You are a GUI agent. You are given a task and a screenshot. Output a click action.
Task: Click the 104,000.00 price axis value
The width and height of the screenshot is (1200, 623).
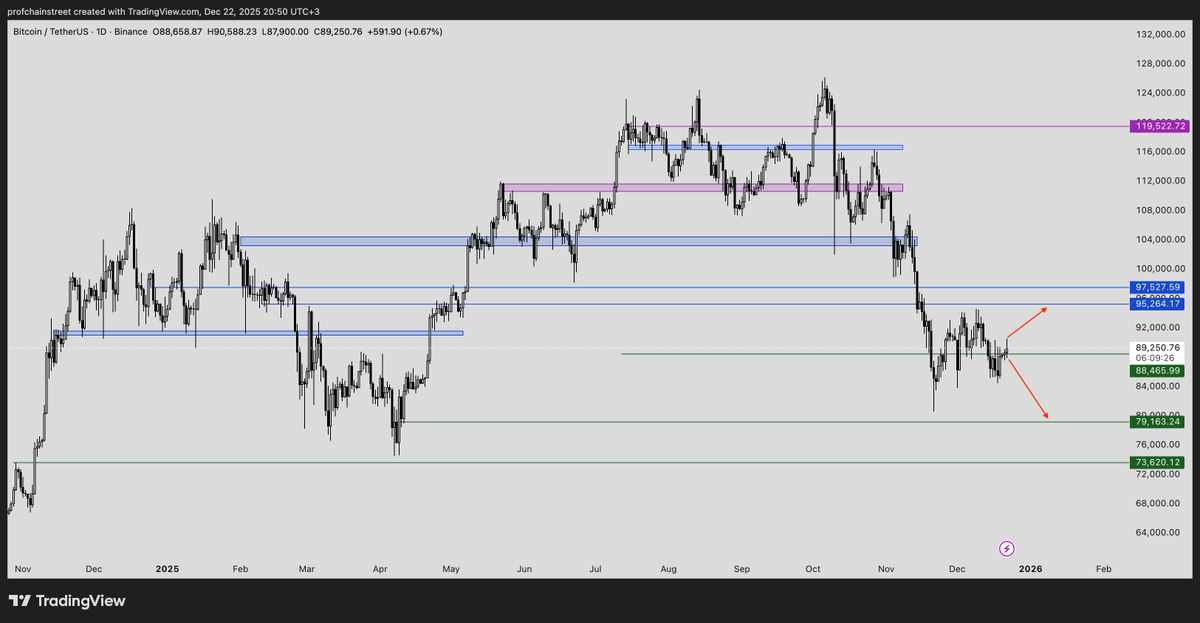1160,239
